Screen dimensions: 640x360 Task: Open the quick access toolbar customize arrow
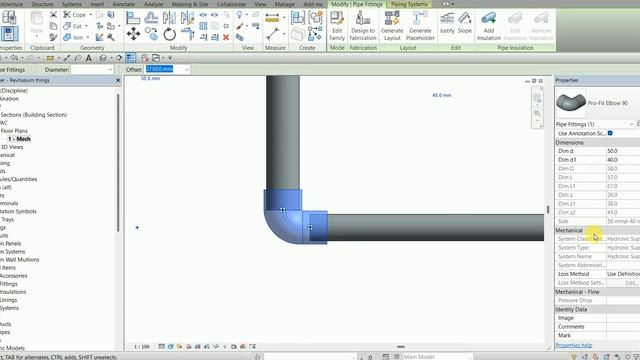click(170, 58)
